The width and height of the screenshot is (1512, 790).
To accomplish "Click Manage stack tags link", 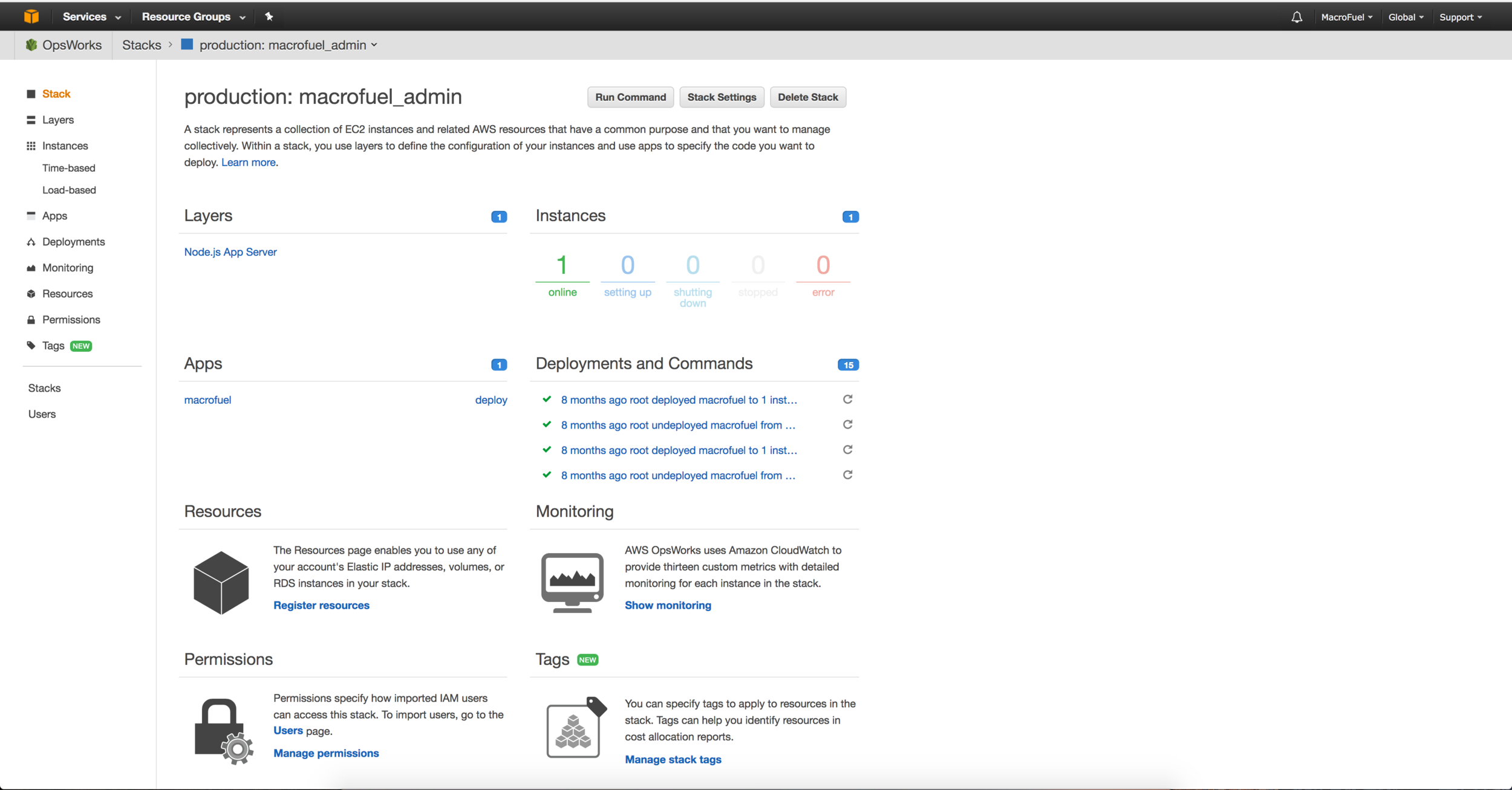I will pyautogui.click(x=673, y=759).
